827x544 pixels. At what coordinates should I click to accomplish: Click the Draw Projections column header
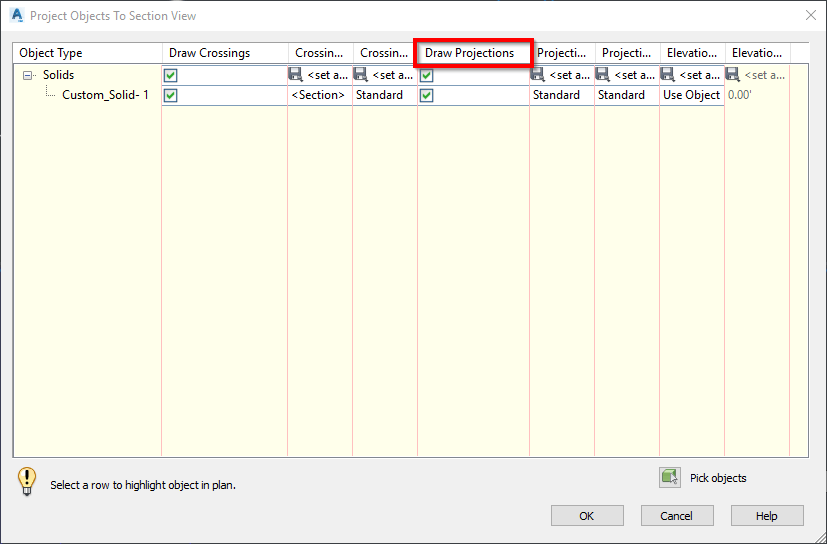pos(474,53)
